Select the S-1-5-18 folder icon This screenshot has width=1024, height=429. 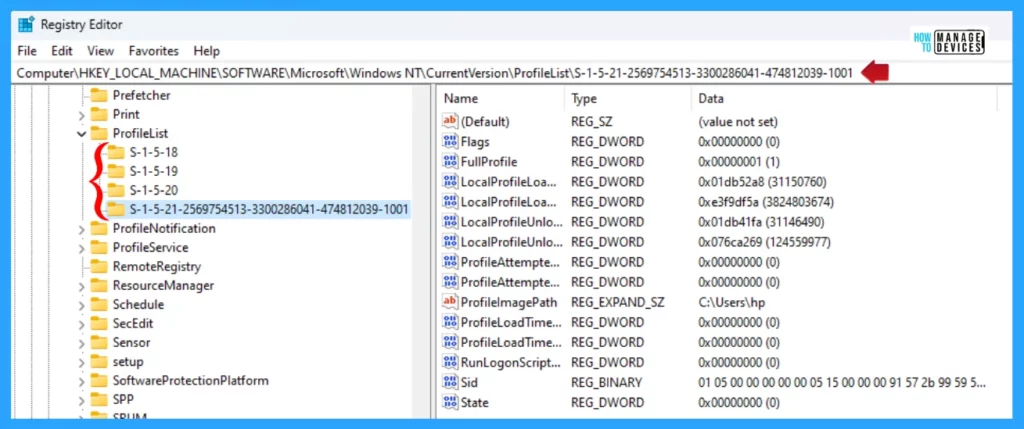point(116,152)
